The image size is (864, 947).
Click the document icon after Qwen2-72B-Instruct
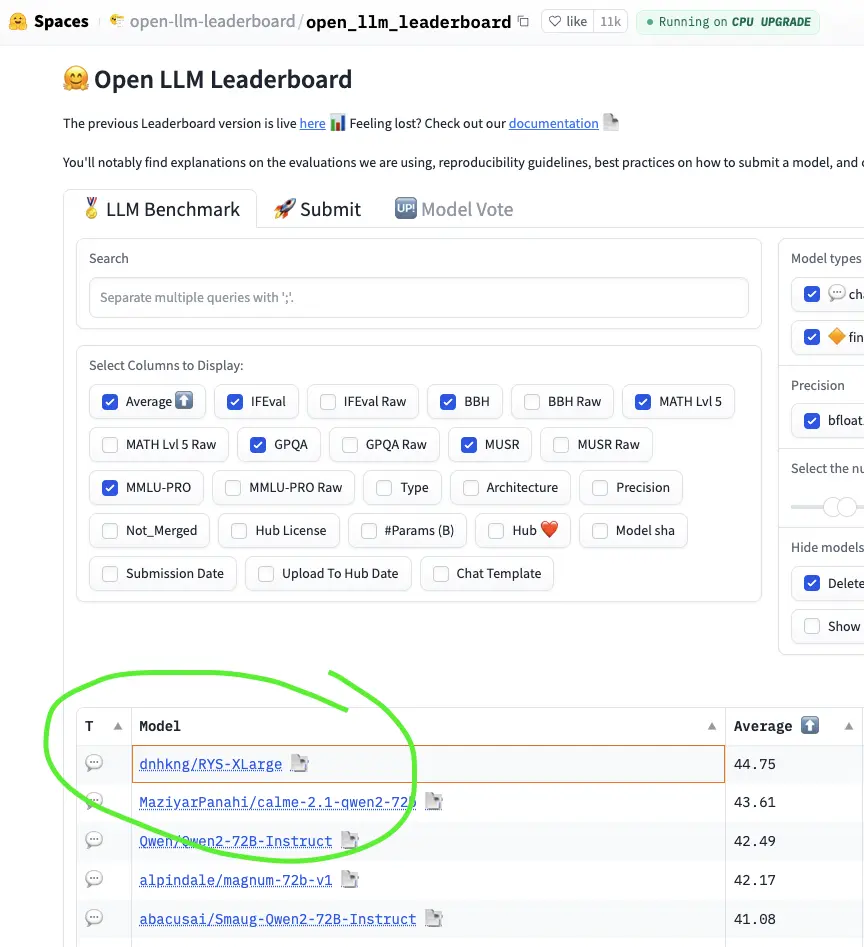pyautogui.click(x=350, y=840)
